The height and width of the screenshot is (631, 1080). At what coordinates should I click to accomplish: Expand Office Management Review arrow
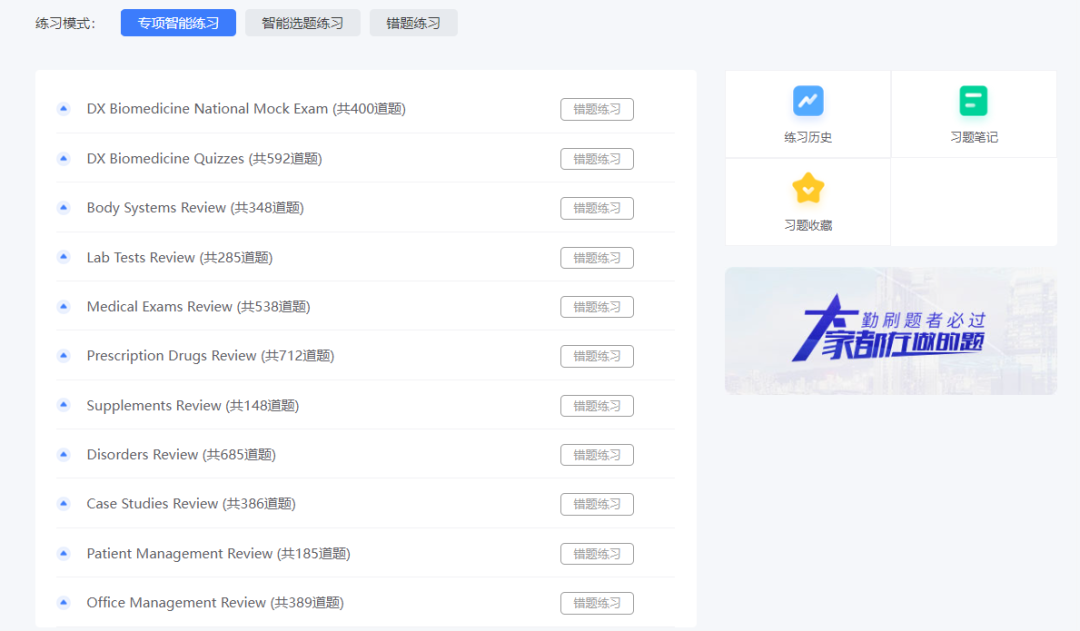[x=63, y=603]
